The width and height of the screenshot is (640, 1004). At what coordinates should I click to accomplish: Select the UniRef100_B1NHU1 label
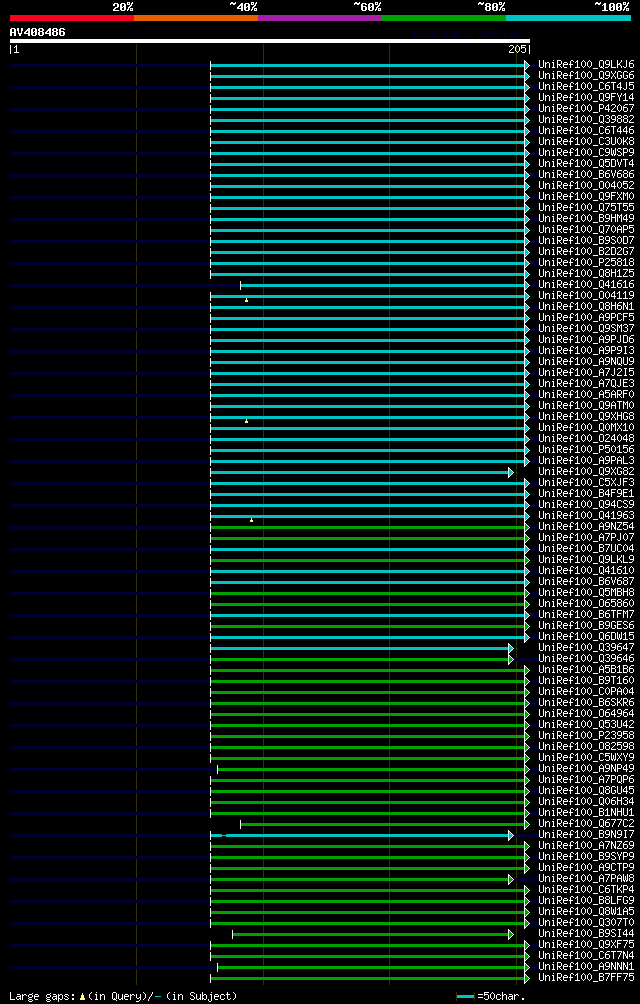click(586, 813)
